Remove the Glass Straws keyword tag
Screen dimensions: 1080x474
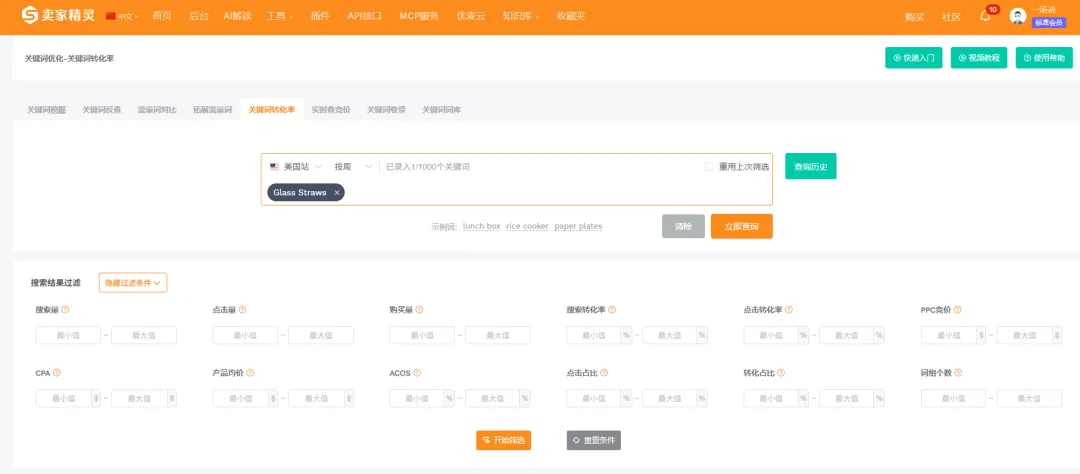pyautogui.click(x=337, y=193)
